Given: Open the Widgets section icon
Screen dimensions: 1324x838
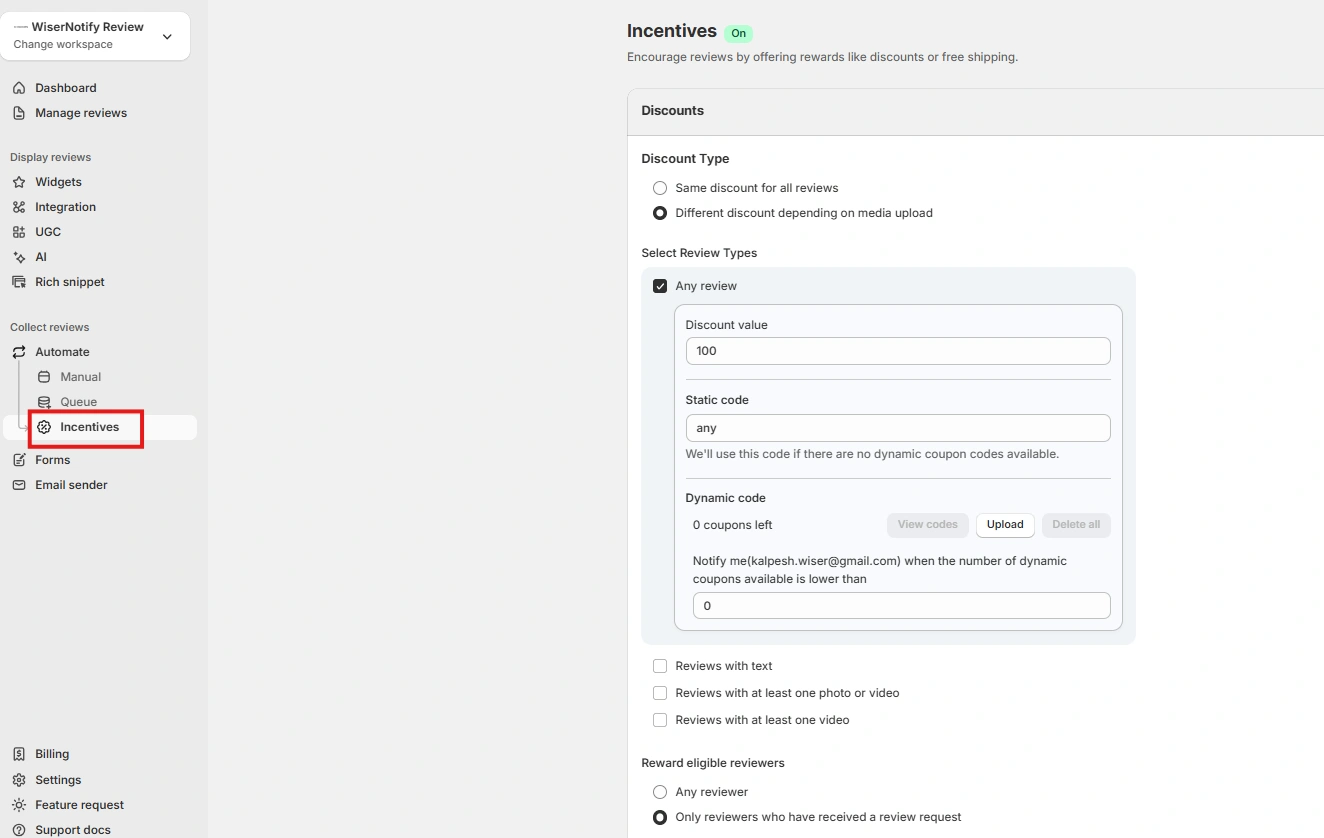Looking at the screenshot, I should [x=20, y=182].
